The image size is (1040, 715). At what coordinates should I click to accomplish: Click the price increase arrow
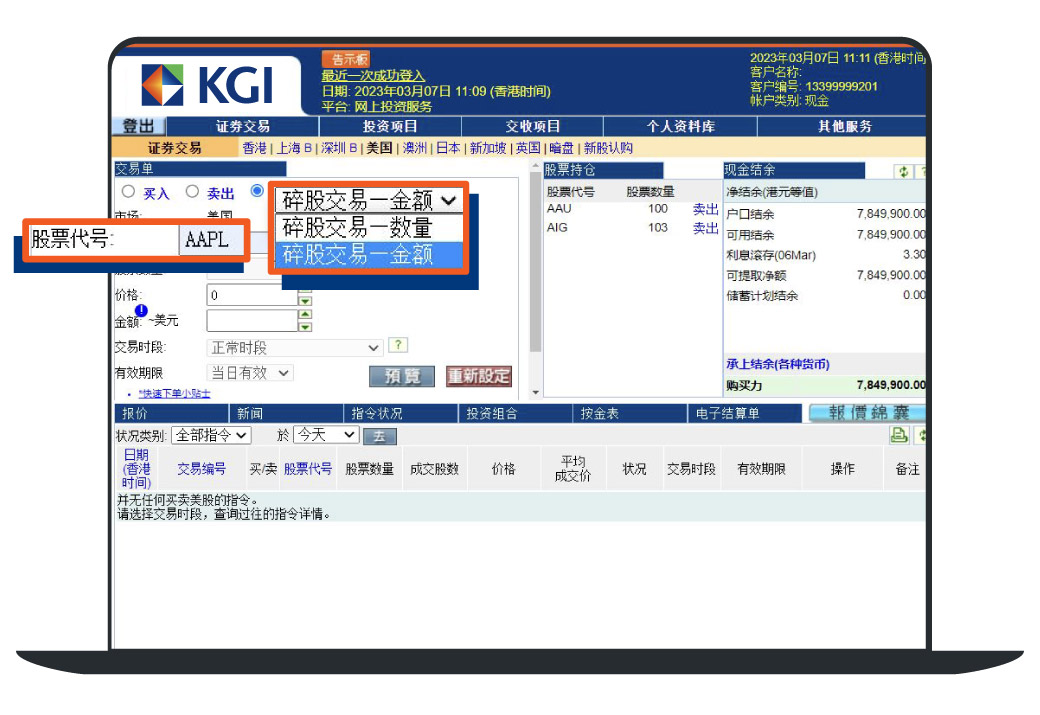[x=305, y=290]
